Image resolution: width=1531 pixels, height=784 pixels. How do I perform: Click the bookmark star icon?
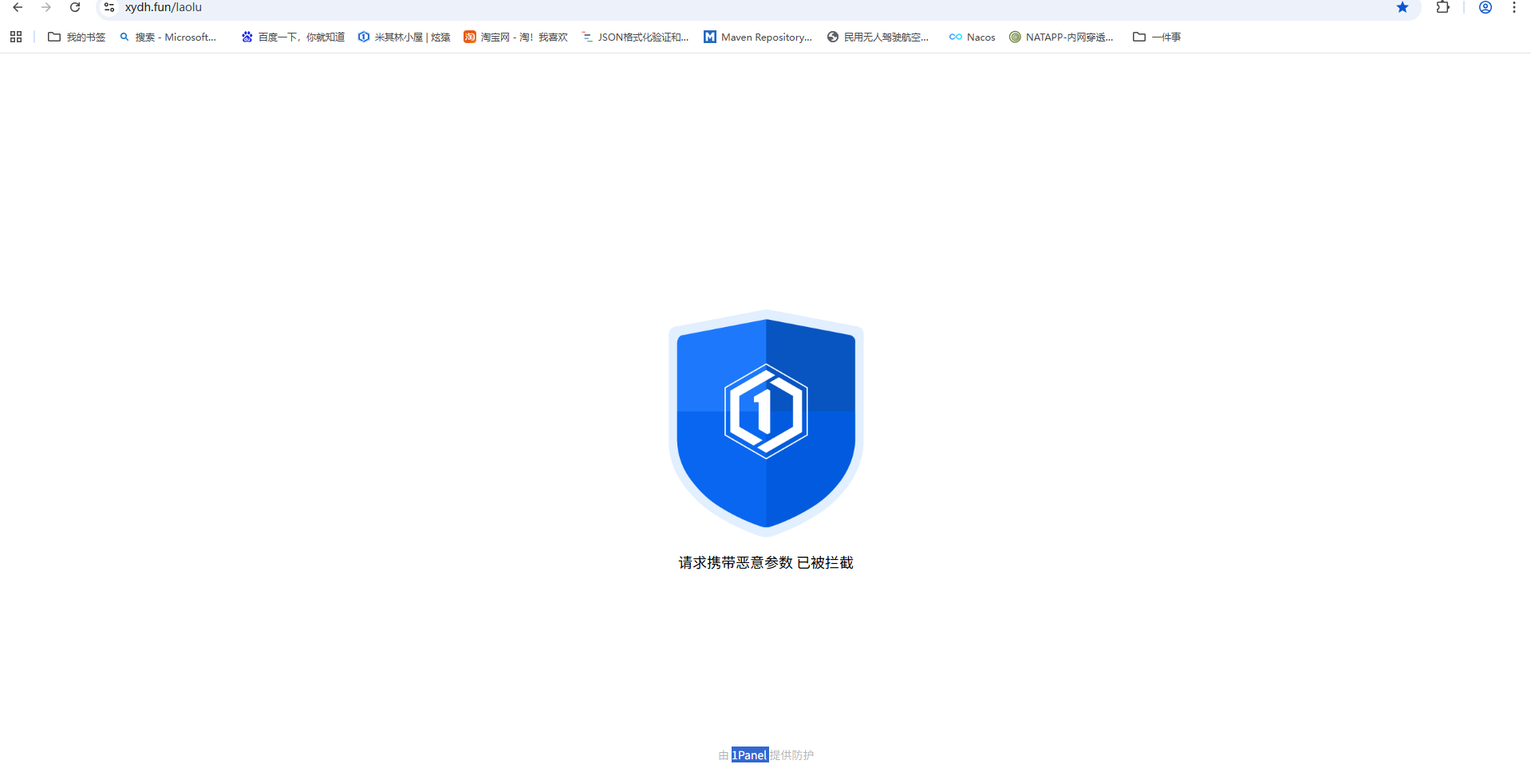(x=1402, y=7)
